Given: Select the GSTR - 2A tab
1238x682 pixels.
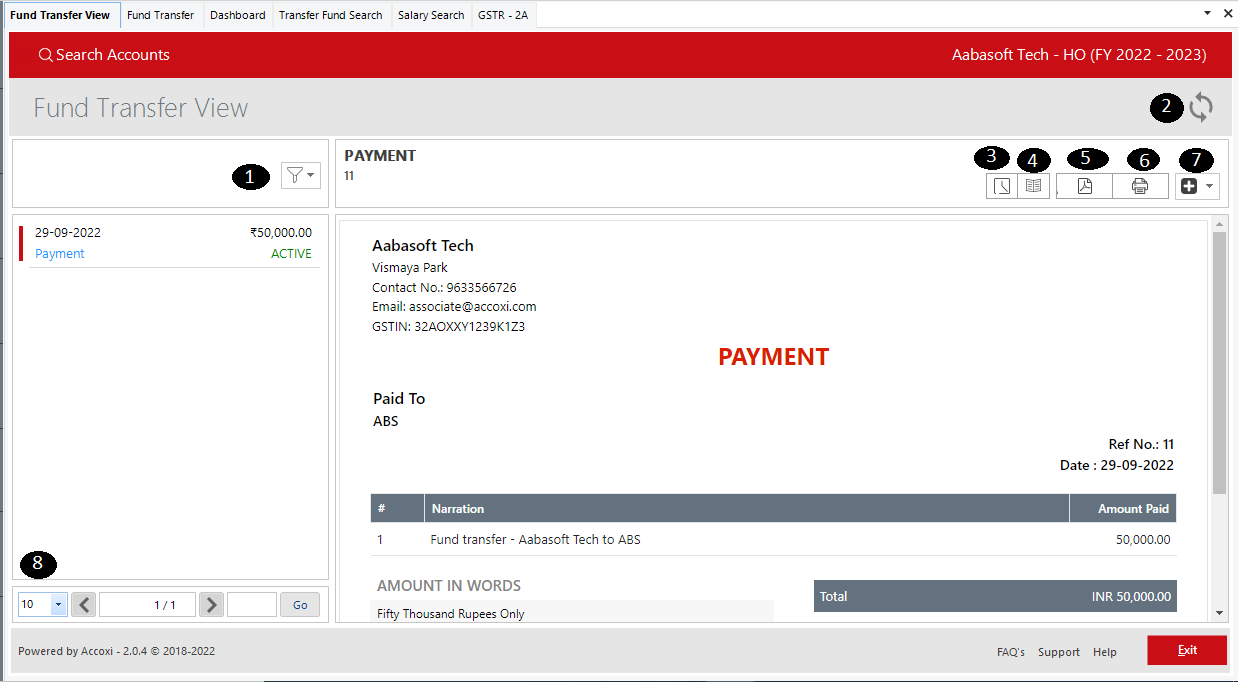Looking at the screenshot, I should pos(503,15).
